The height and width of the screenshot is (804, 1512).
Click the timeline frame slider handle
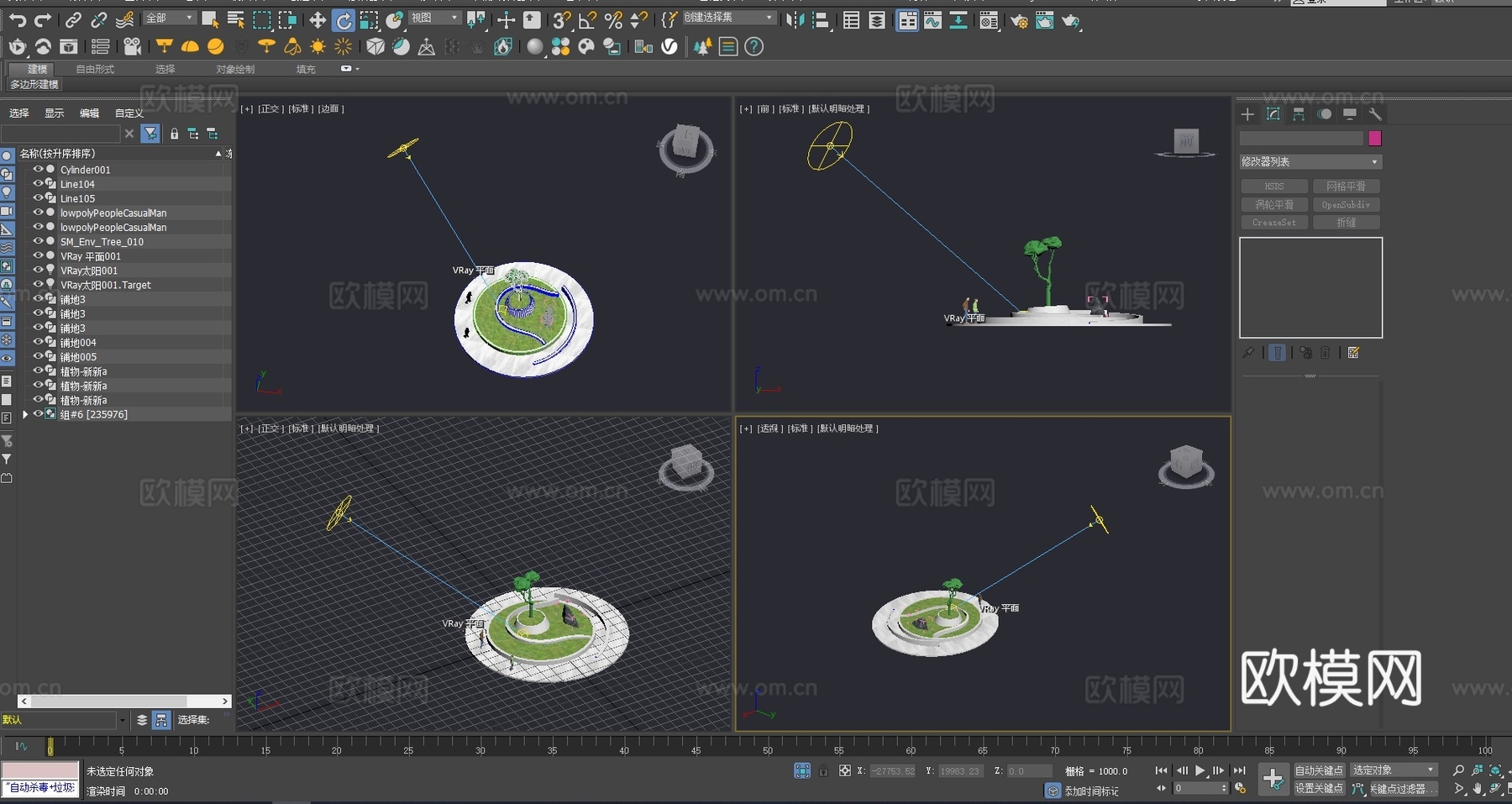50,746
